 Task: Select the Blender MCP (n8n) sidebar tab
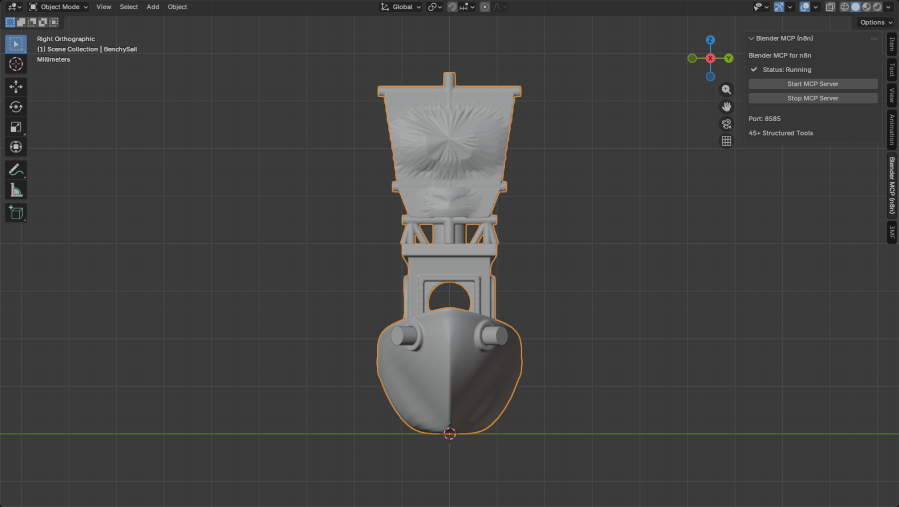point(892,185)
